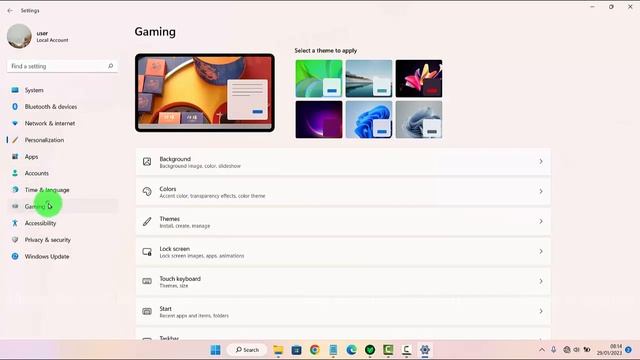Open the Windows Start button on taskbar

click(x=216, y=350)
